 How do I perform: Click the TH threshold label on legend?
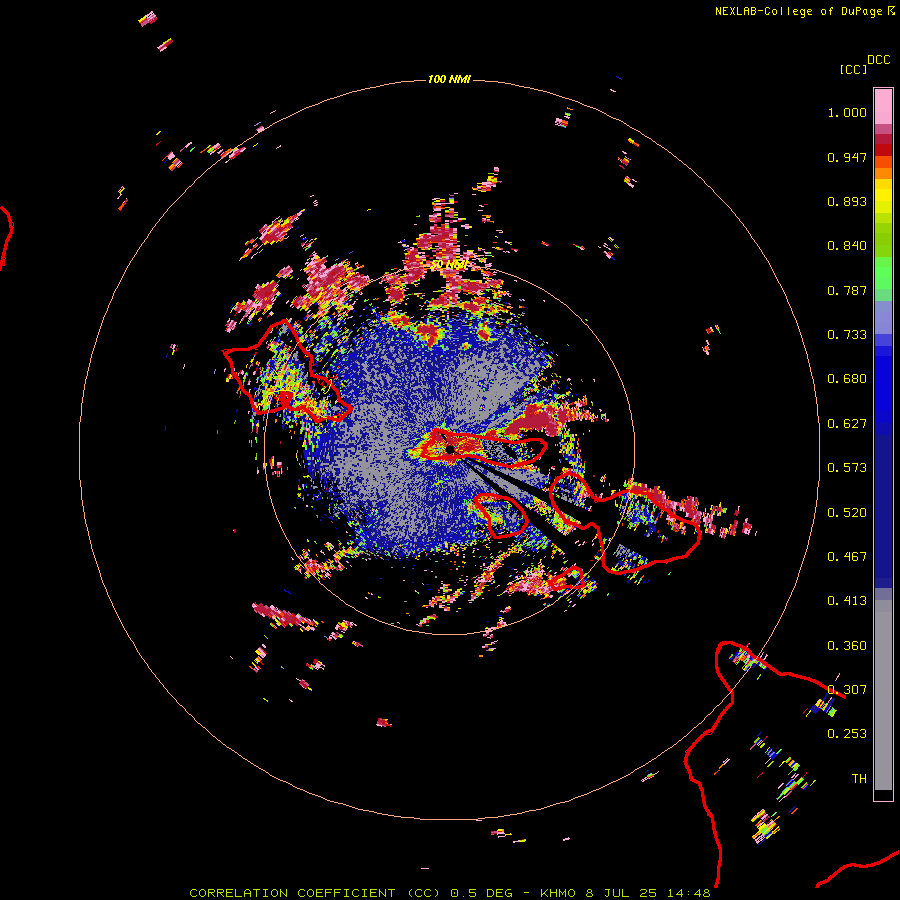pyautogui.click(x=859, y=779)
